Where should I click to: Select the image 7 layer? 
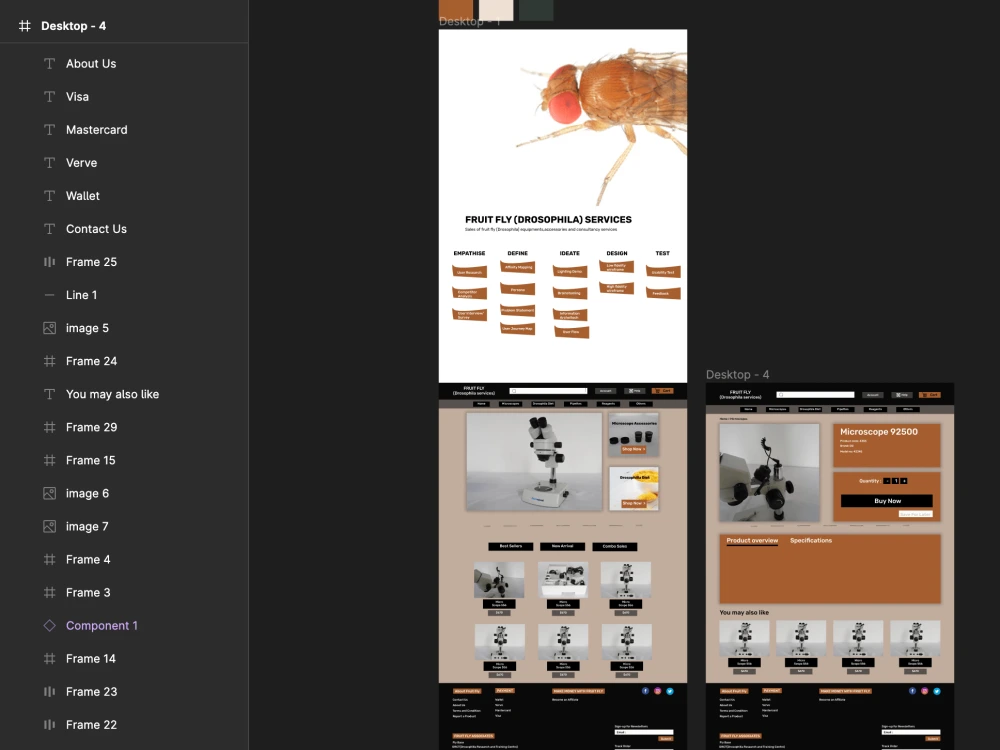[124, 527]
